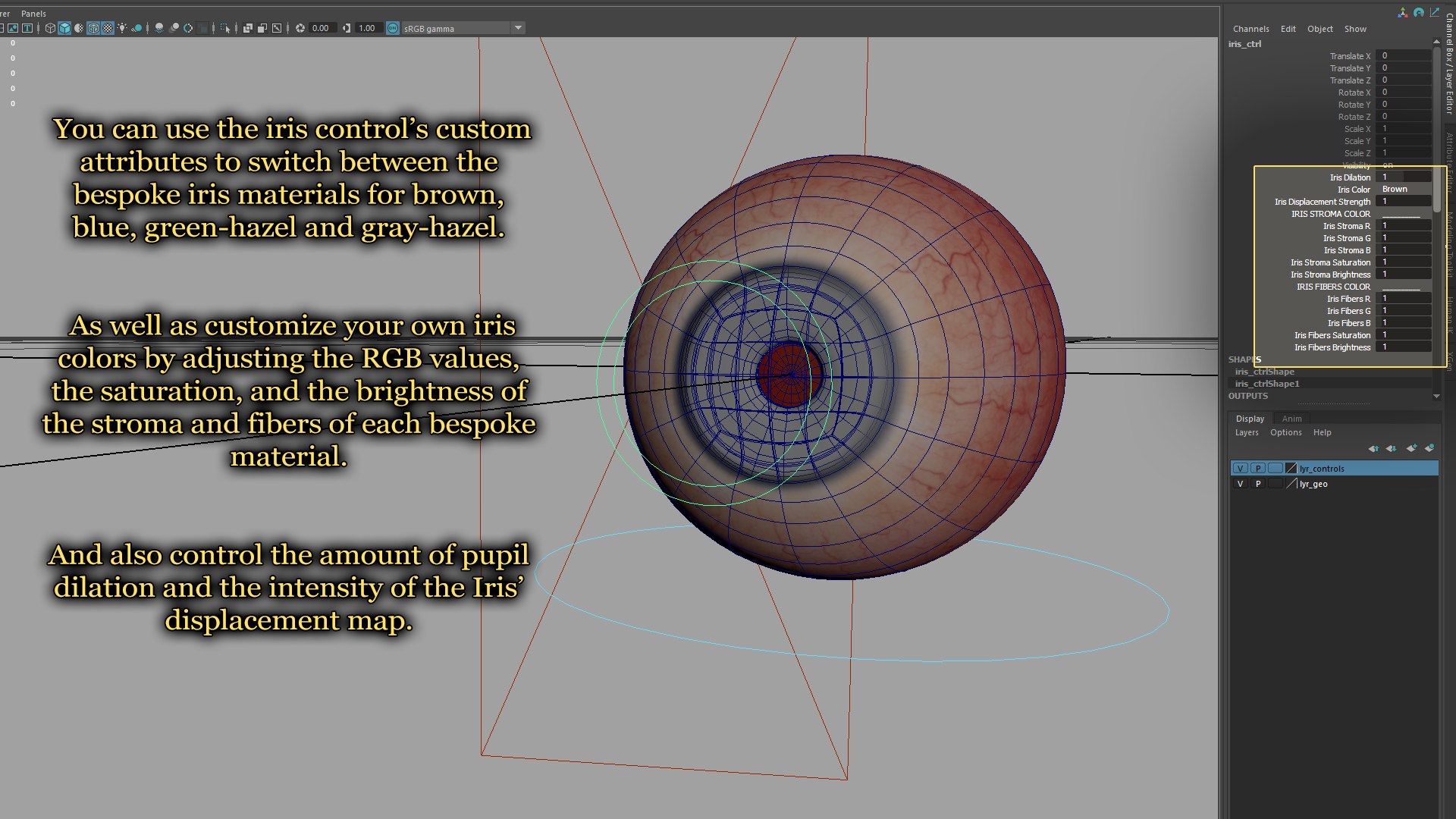Toggle smooth shade all cube icon
This screenshot has width=1456, height=819.
[x=64, y=28]
